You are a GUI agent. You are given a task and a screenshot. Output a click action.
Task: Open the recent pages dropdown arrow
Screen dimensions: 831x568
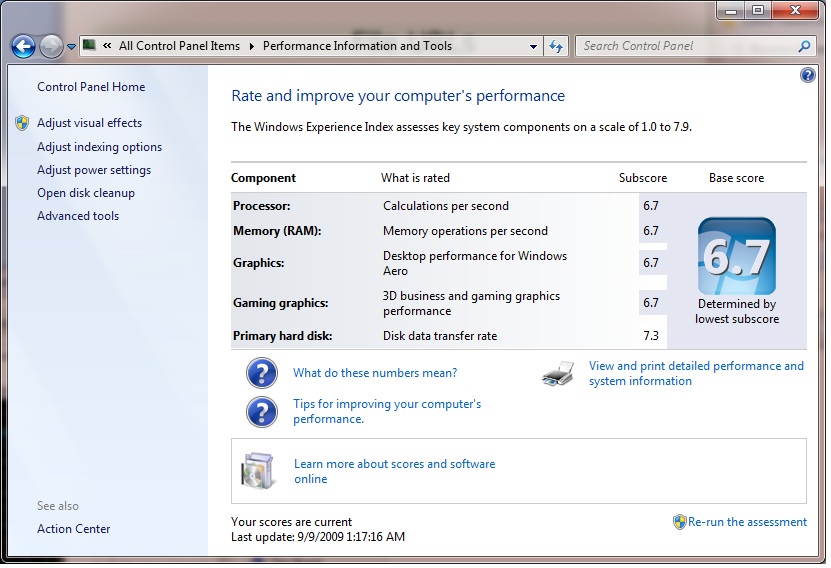[72, 47]
